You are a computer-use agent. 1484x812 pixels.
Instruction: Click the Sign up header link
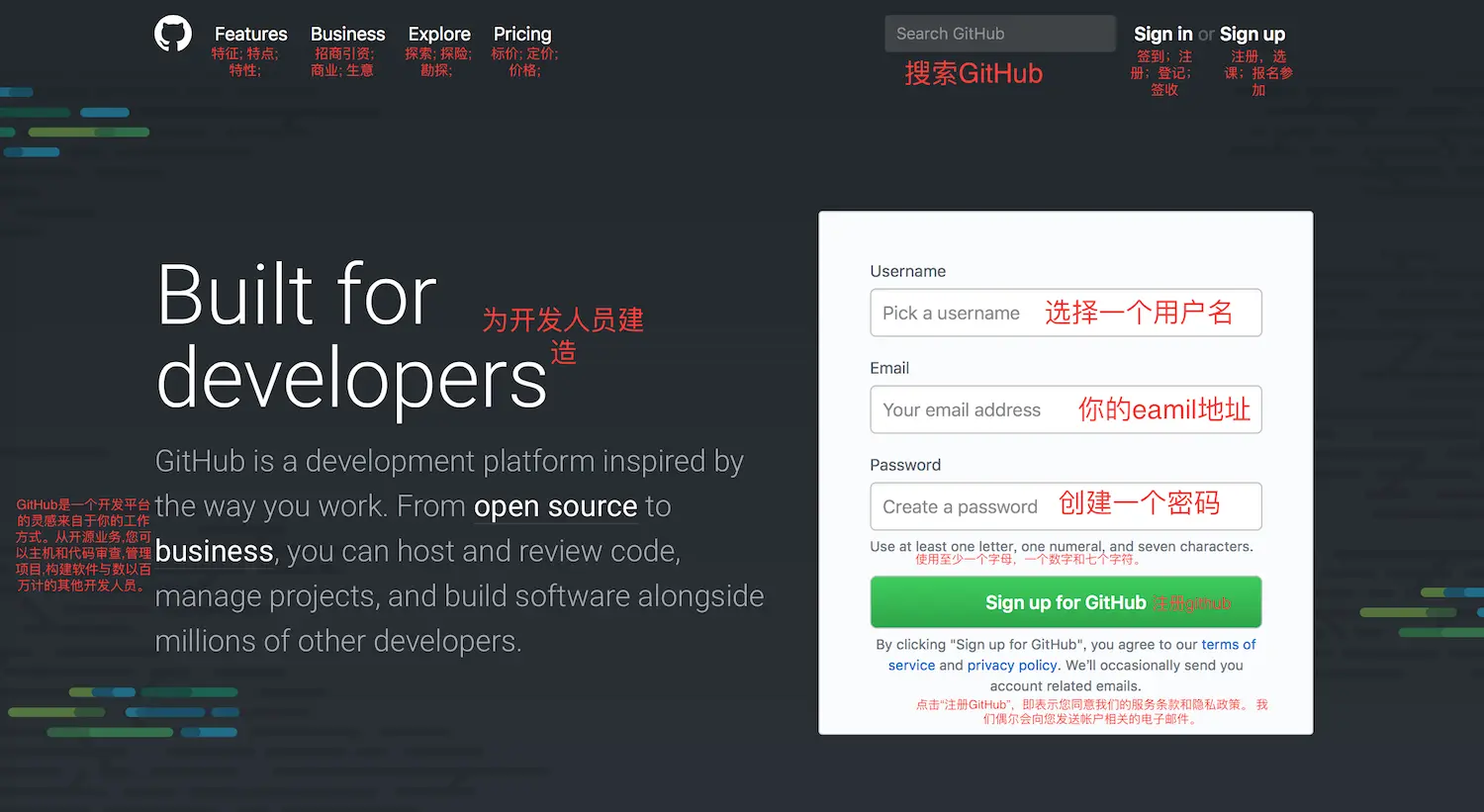(x=1252, y=34)
